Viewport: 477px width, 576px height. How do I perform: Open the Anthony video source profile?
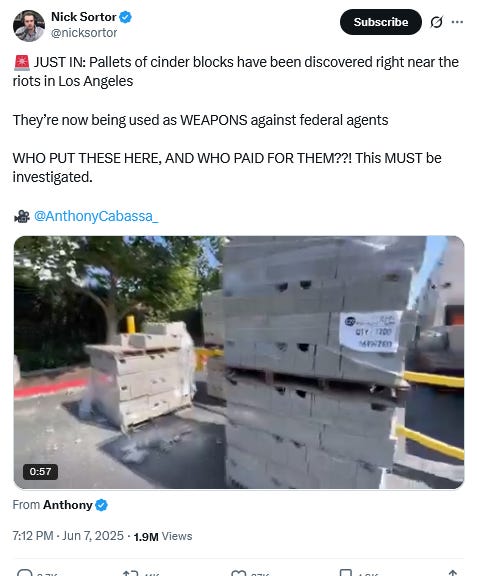coord(68,505)
